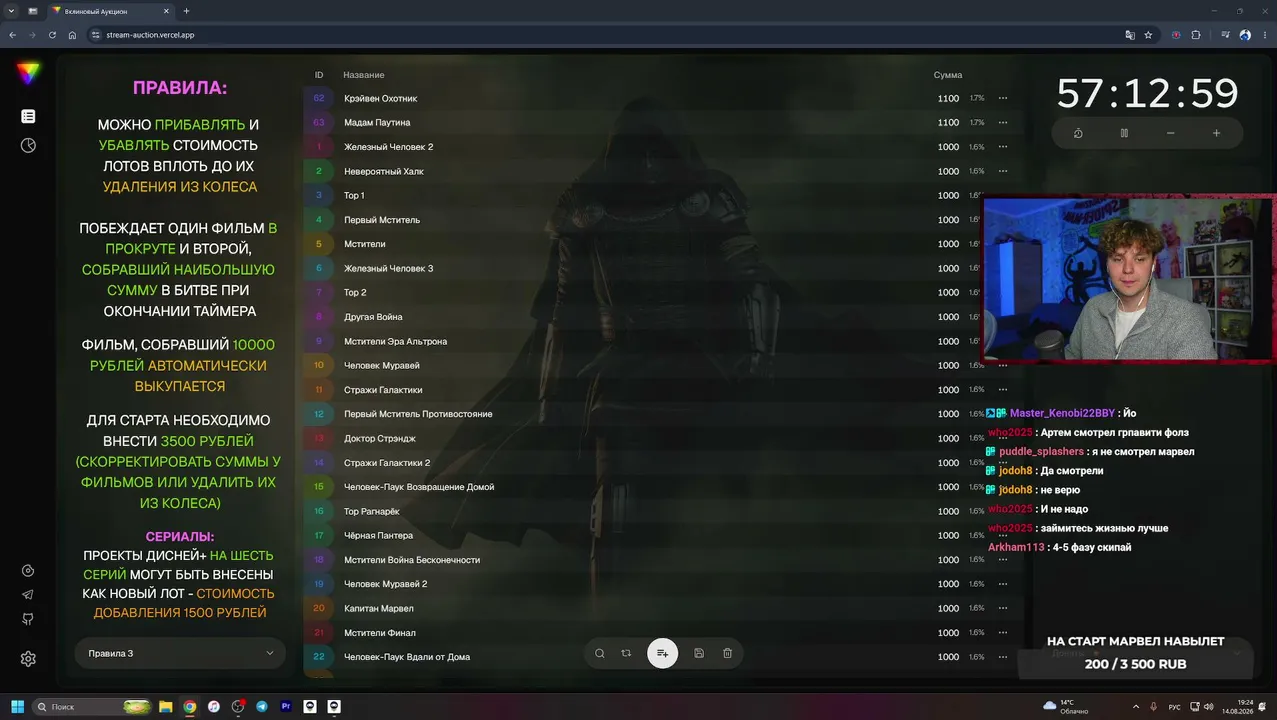Image resolution: width=1277 pixels, height=720 pixels.
Task: Open more options for Крэйвен Охотник
Action: (1003, 98)
